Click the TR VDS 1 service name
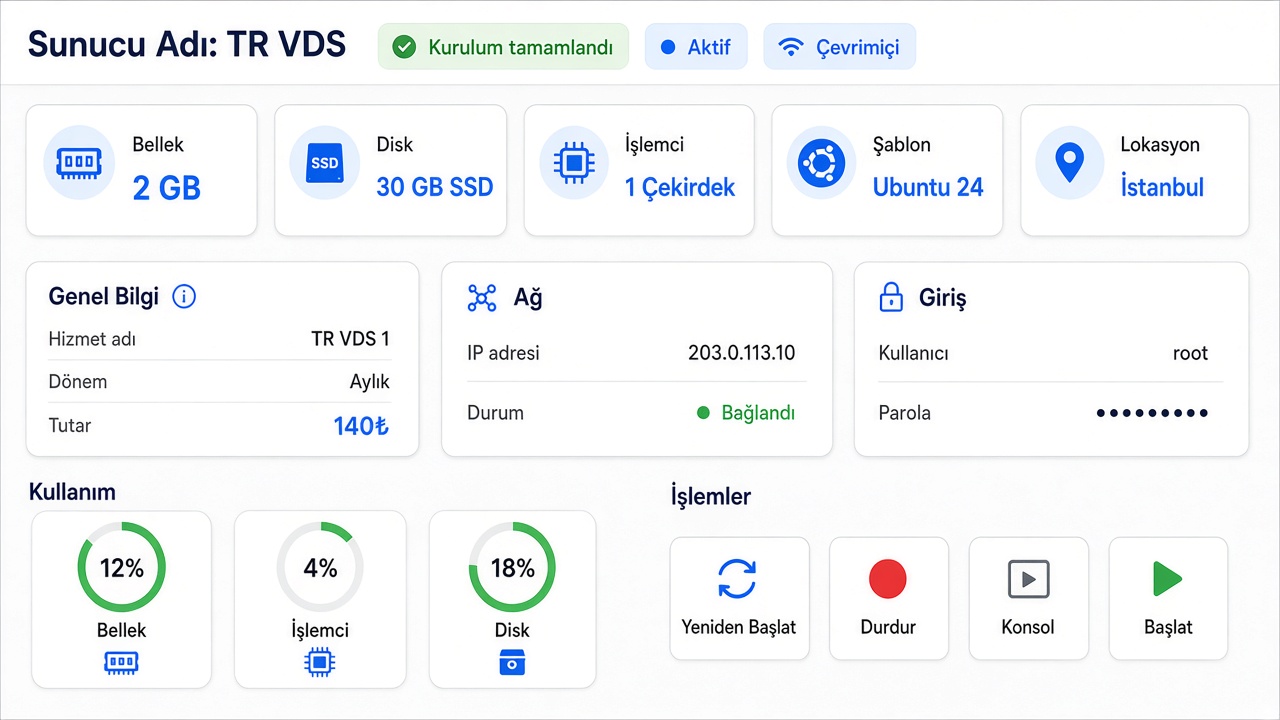This screenshot has height=720, width=1280. tap(350, 339)
